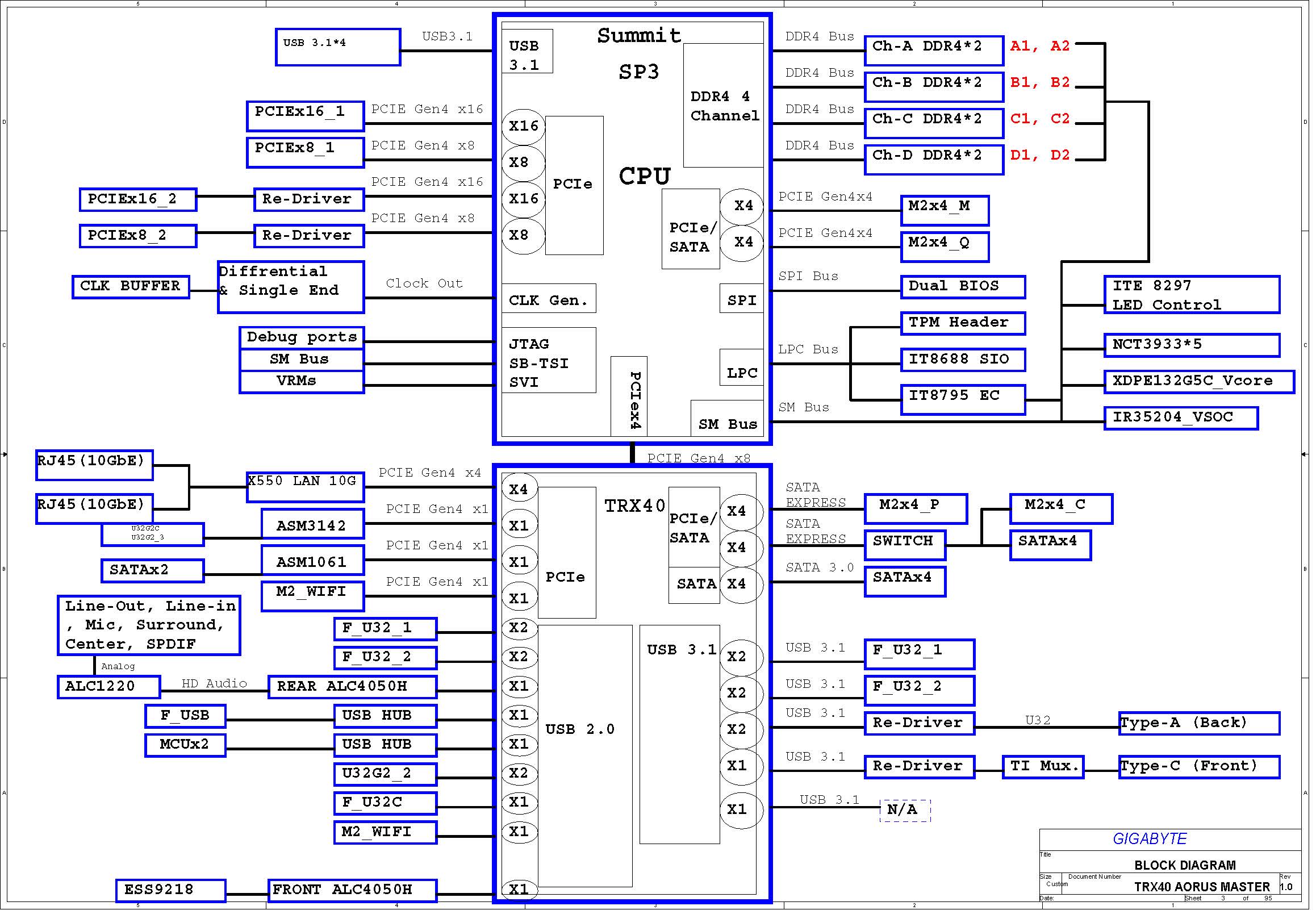Click the Ch-D DDR4*2 block

coord(935,160)
